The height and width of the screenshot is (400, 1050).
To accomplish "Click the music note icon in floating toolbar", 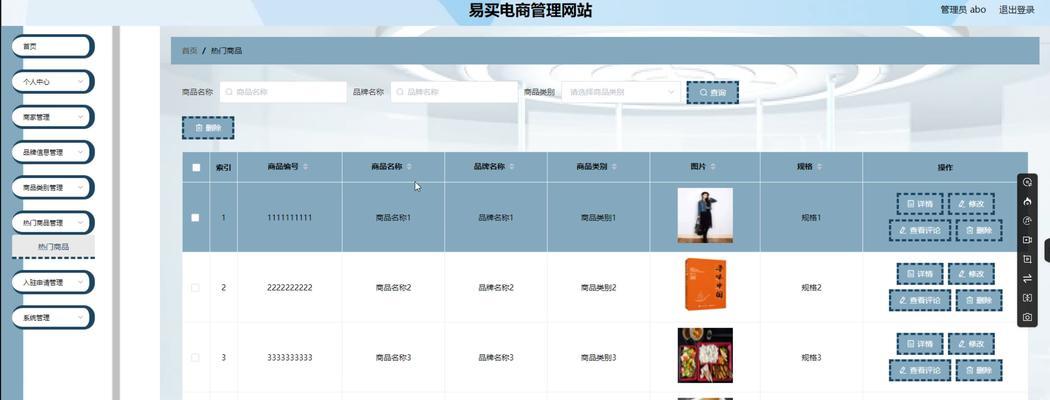I will 1027,220.
